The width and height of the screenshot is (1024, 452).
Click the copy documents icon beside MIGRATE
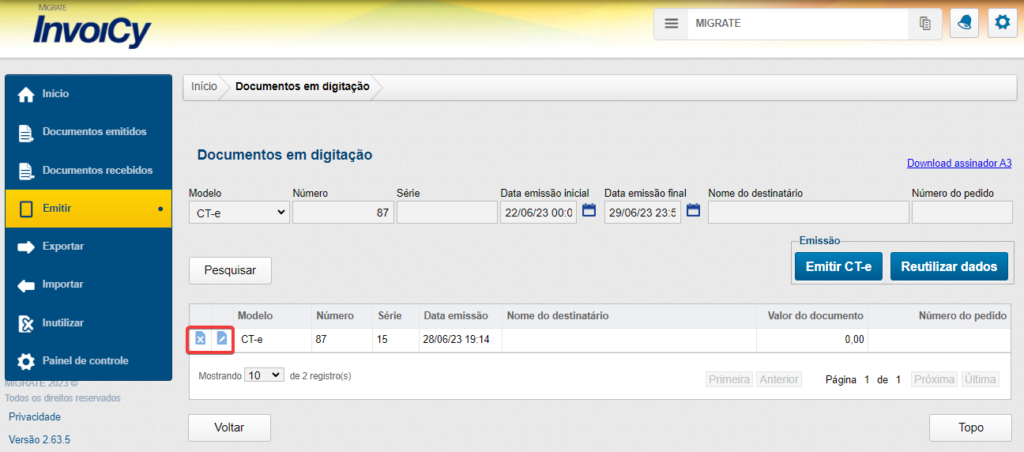925,23
